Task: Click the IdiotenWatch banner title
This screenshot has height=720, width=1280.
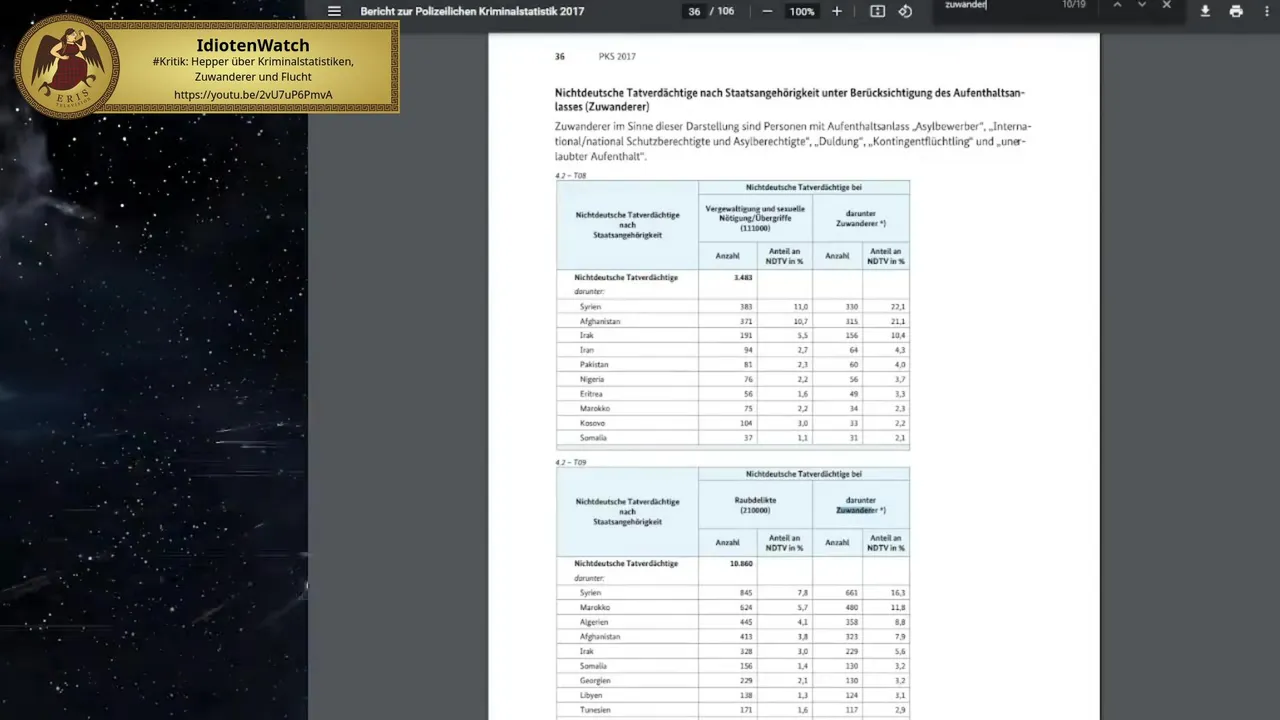Action: point(253,45)
